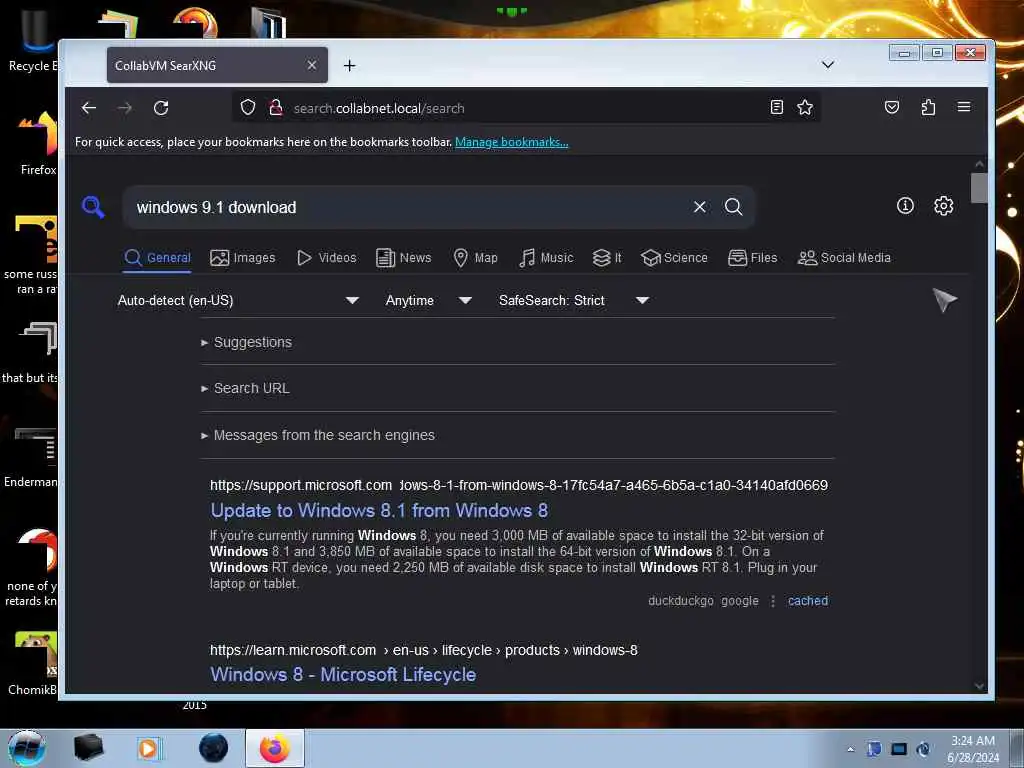Click the learn.microsoft.com result URL

pyautogui.click(x=423, y=650)
